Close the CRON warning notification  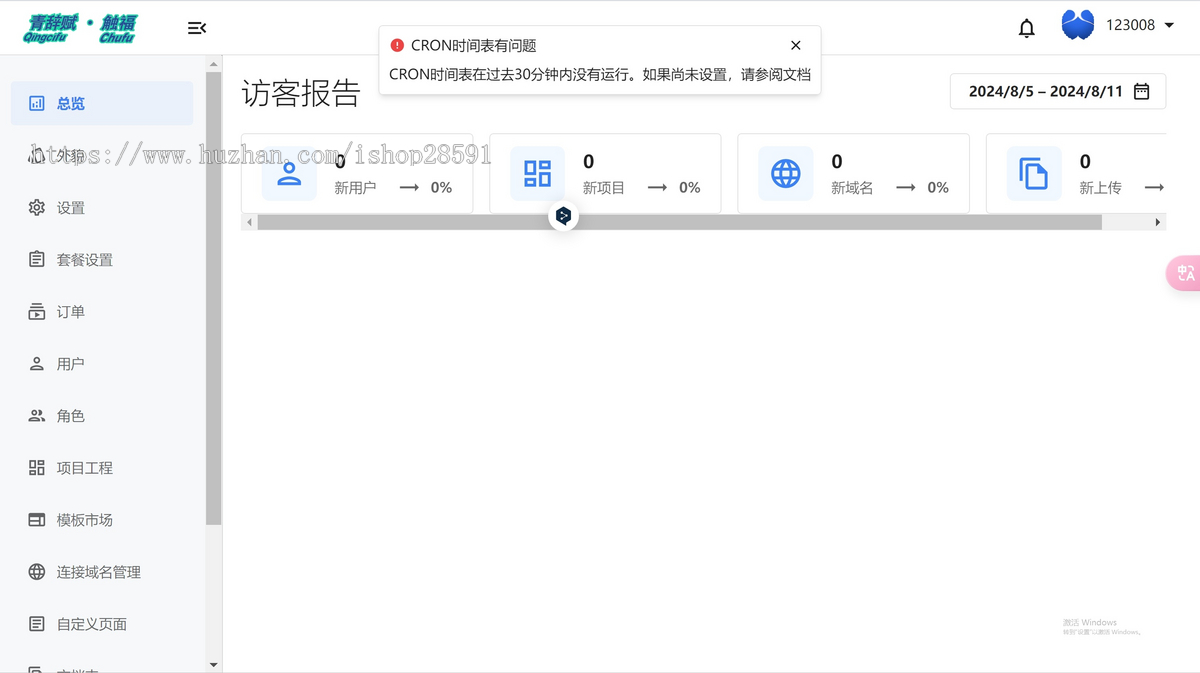coord(795,45)
